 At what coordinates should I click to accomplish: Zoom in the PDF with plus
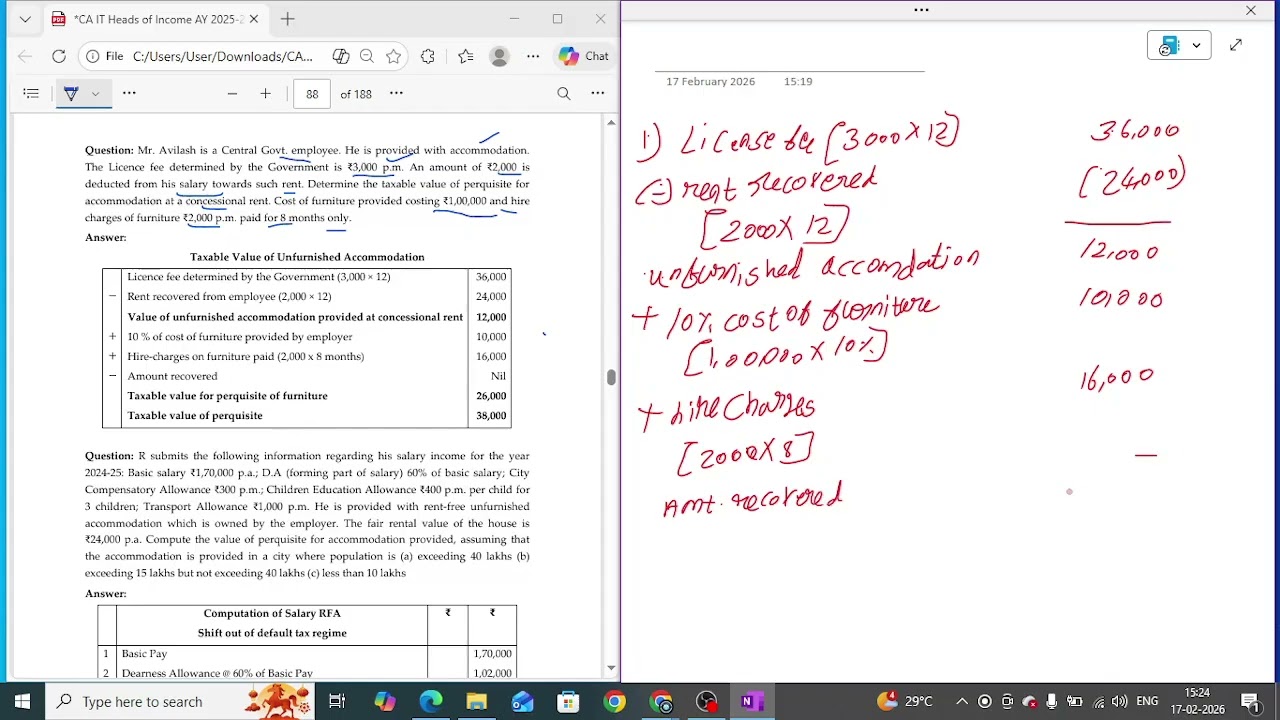pyautogui.click(x=265, y=93)
